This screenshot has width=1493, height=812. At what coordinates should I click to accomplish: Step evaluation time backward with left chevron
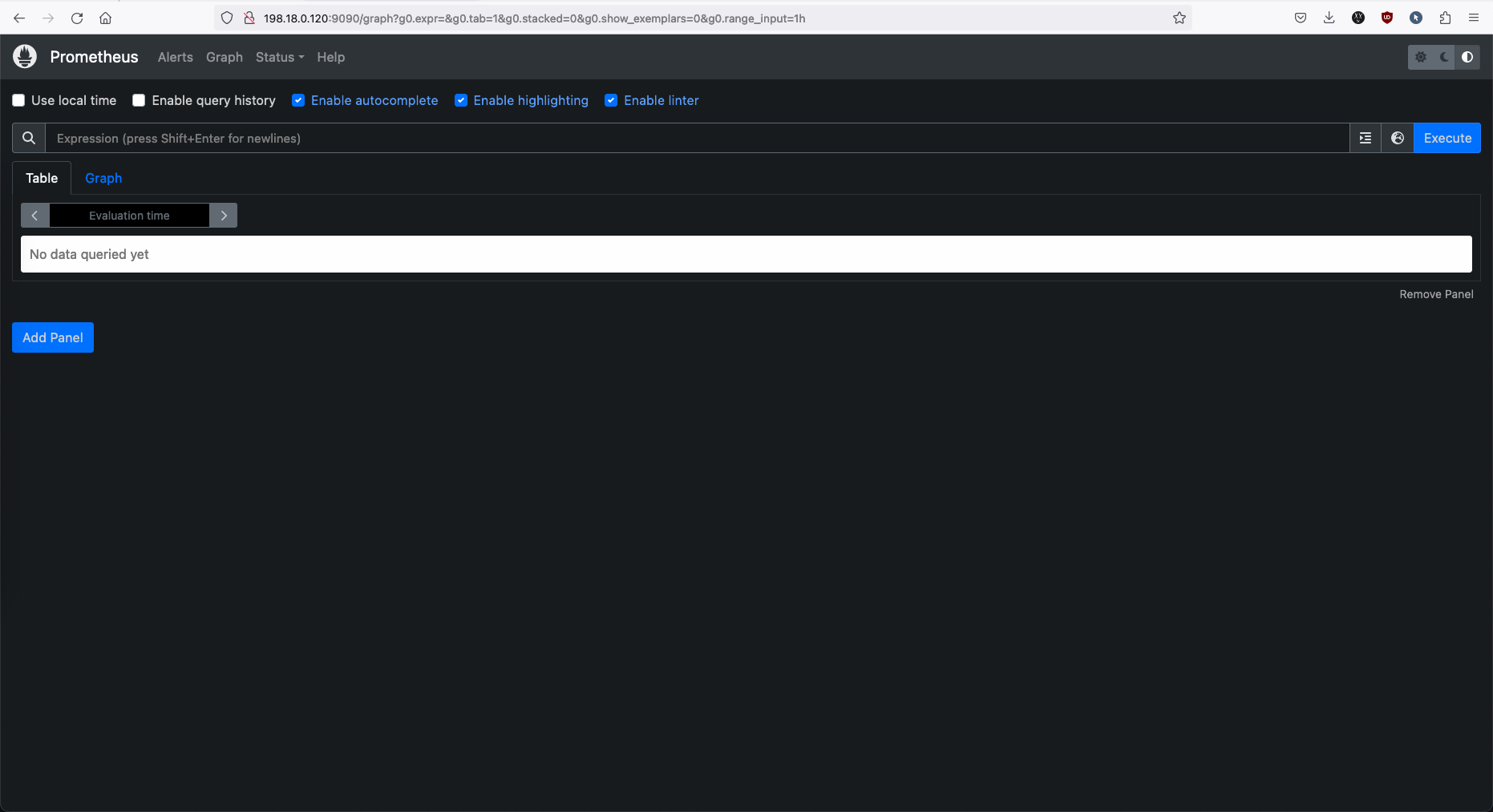pos(34,216)
